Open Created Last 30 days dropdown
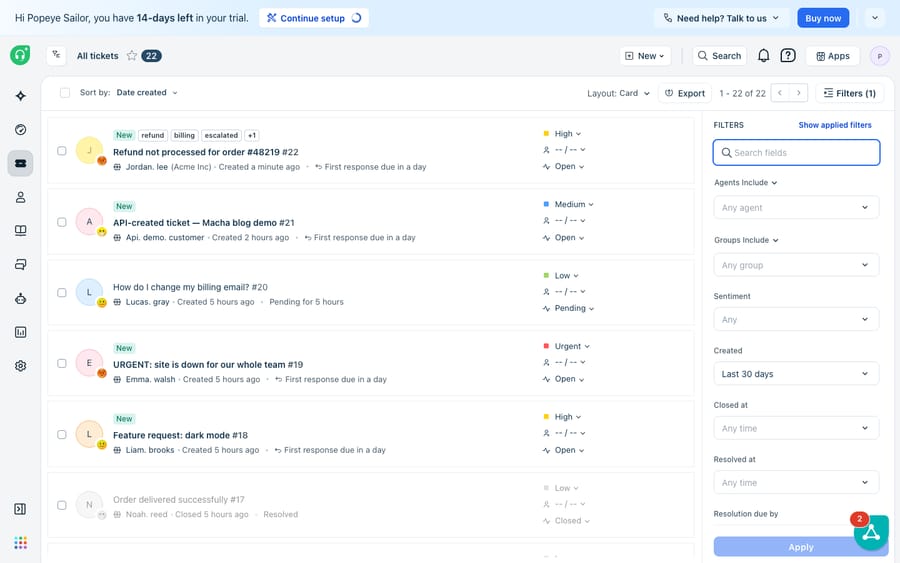Screen dimensions: 900x563 [796, 374]
